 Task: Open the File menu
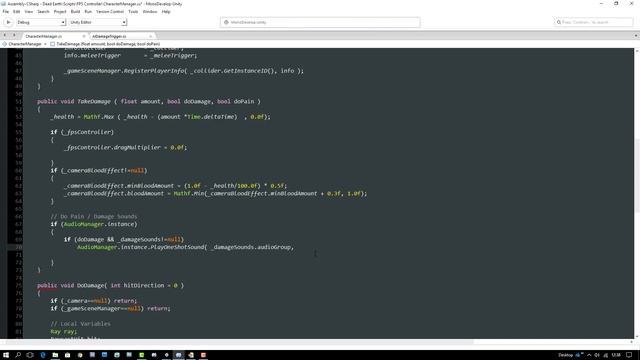coord(6,12)
